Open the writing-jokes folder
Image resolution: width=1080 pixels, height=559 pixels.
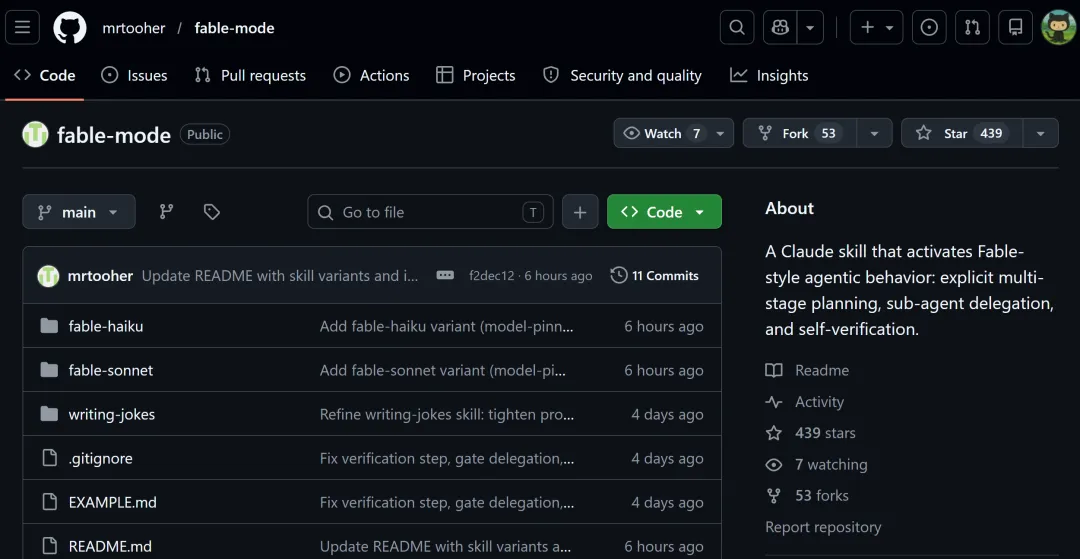[112, 414]
